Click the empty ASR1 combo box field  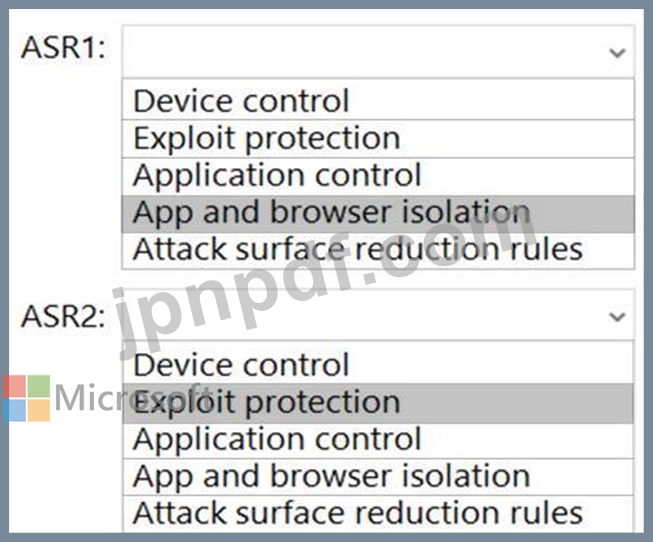click(x=378, y=52)
